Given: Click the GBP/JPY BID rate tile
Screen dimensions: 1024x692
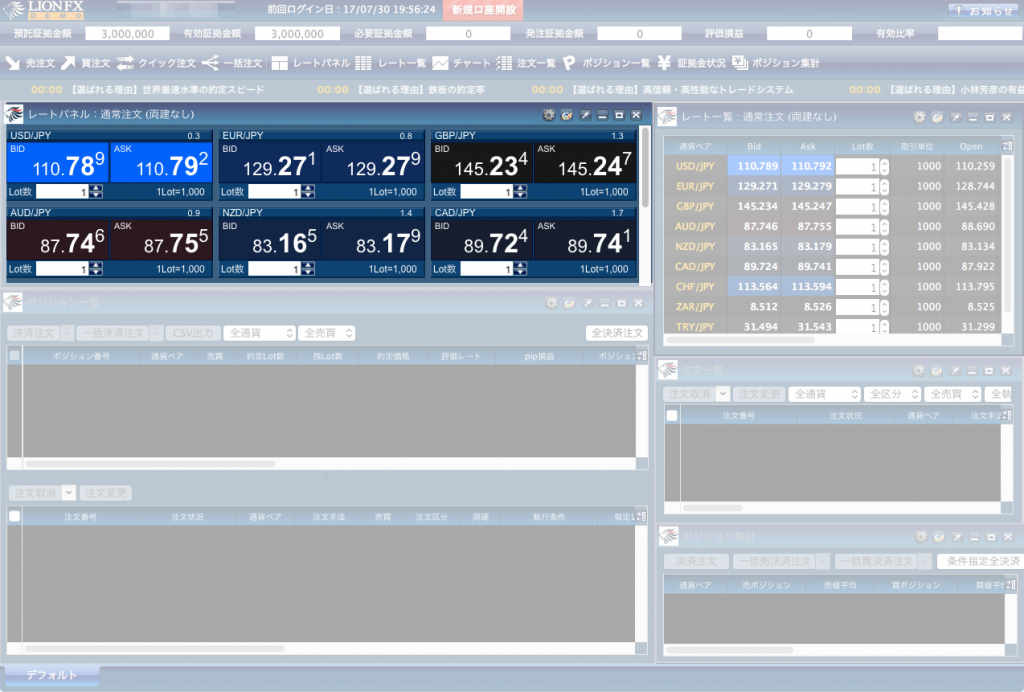Looking at the screenshot, I should [483, 163].
